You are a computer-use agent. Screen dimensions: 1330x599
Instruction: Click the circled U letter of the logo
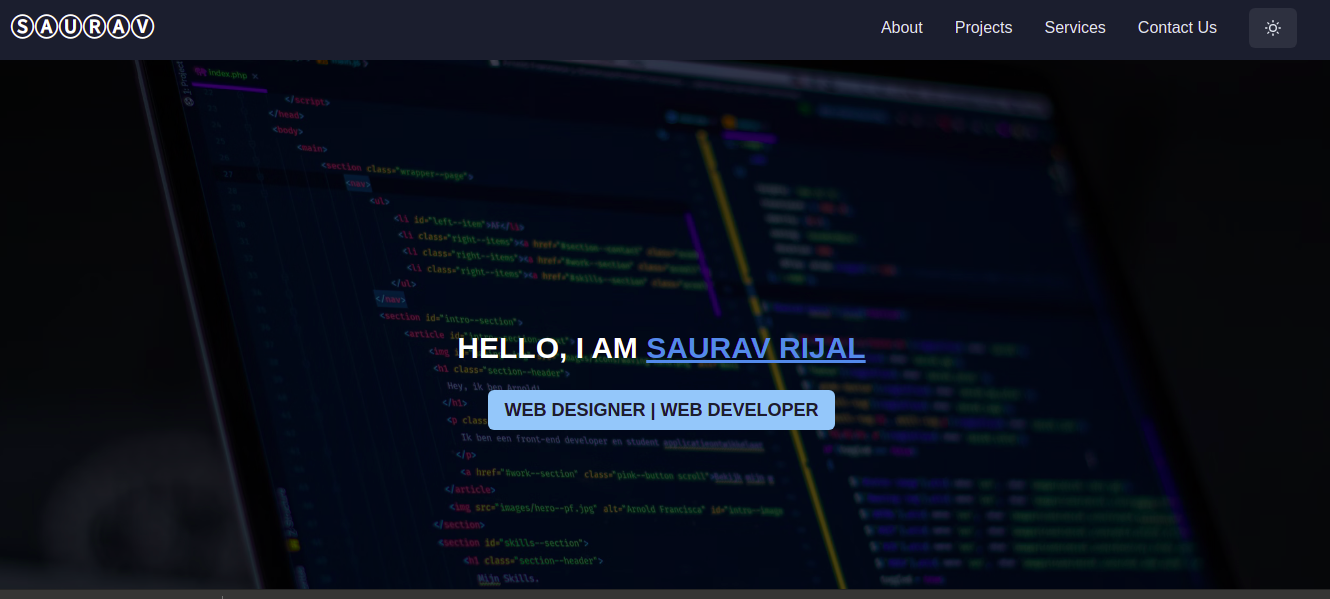pos(70,26)
